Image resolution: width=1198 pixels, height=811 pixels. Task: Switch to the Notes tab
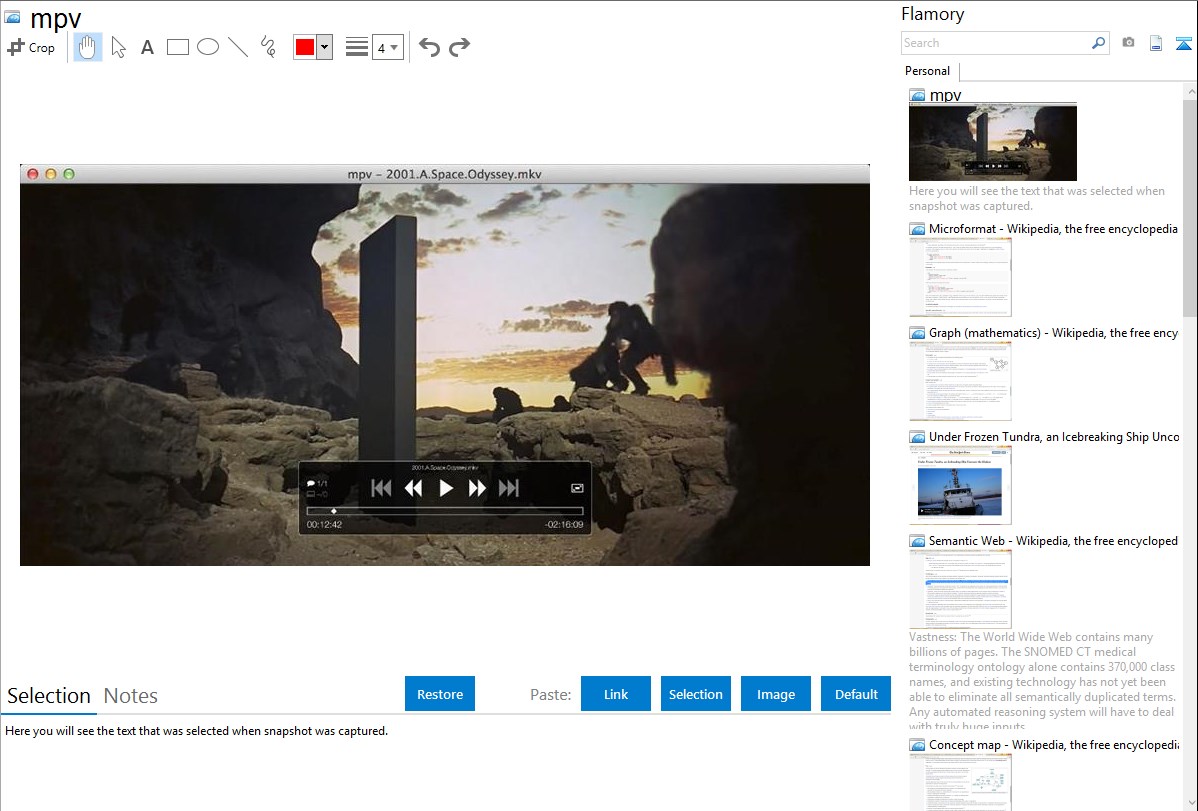tap(131, 696)
